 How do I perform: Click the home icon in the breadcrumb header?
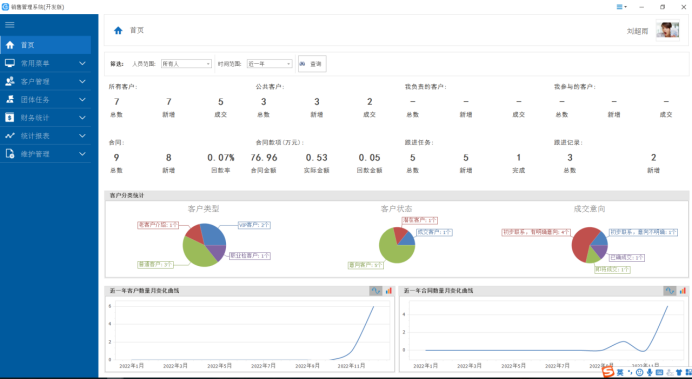[x=118, y=30]
